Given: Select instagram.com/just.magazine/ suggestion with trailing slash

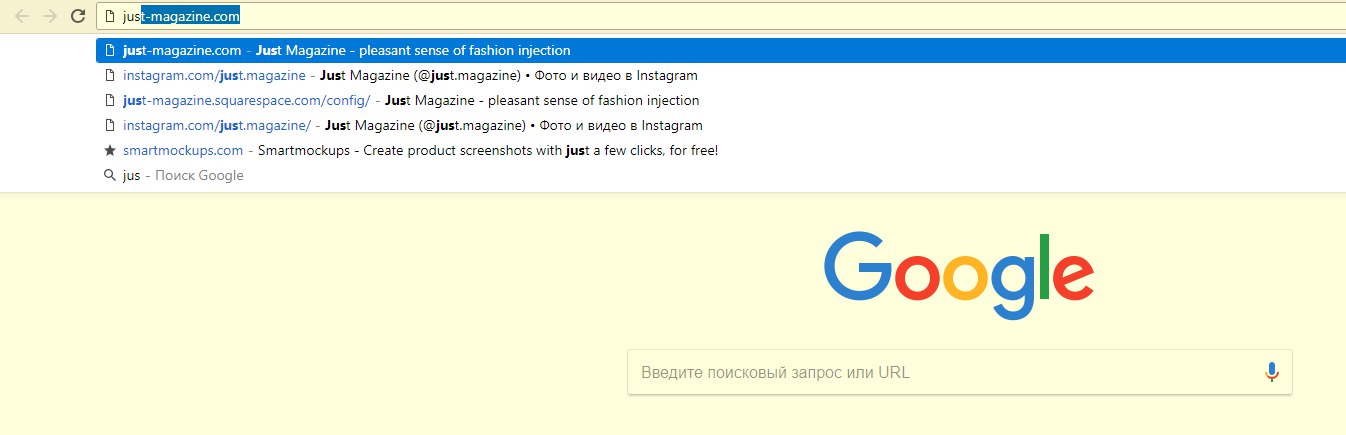Looking at the screenshot, I should [720, 125].
